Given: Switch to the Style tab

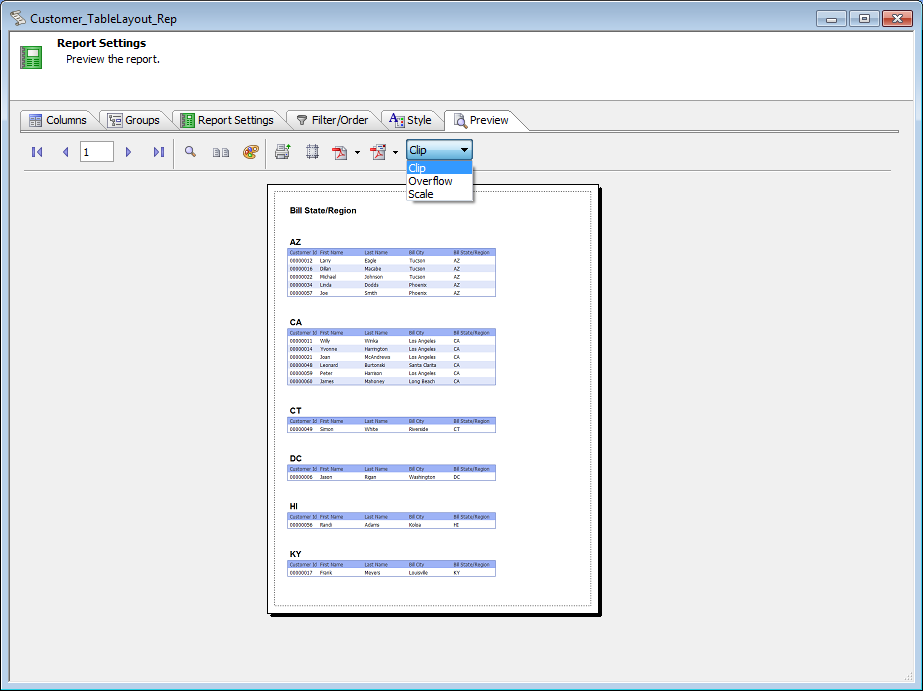Looking at the screenshot, I should 411,120.
